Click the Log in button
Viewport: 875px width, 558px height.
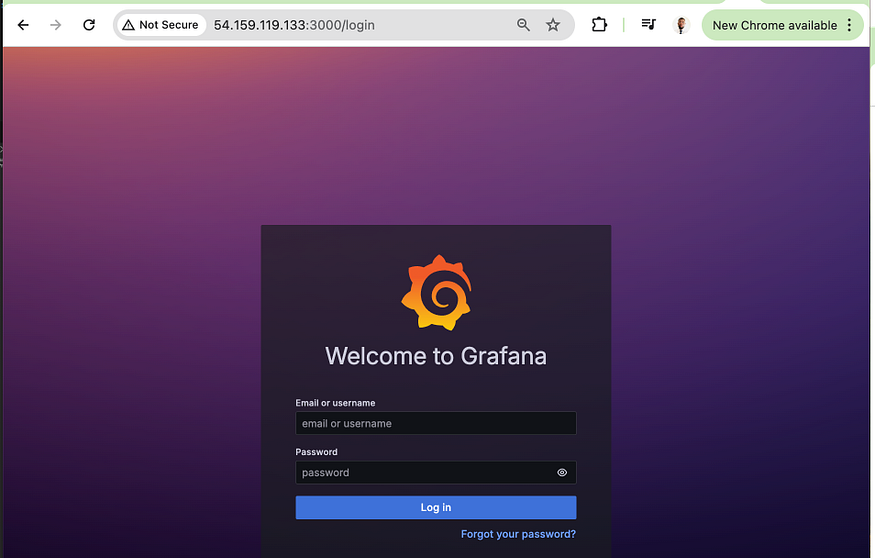click(x=436, y=508)
